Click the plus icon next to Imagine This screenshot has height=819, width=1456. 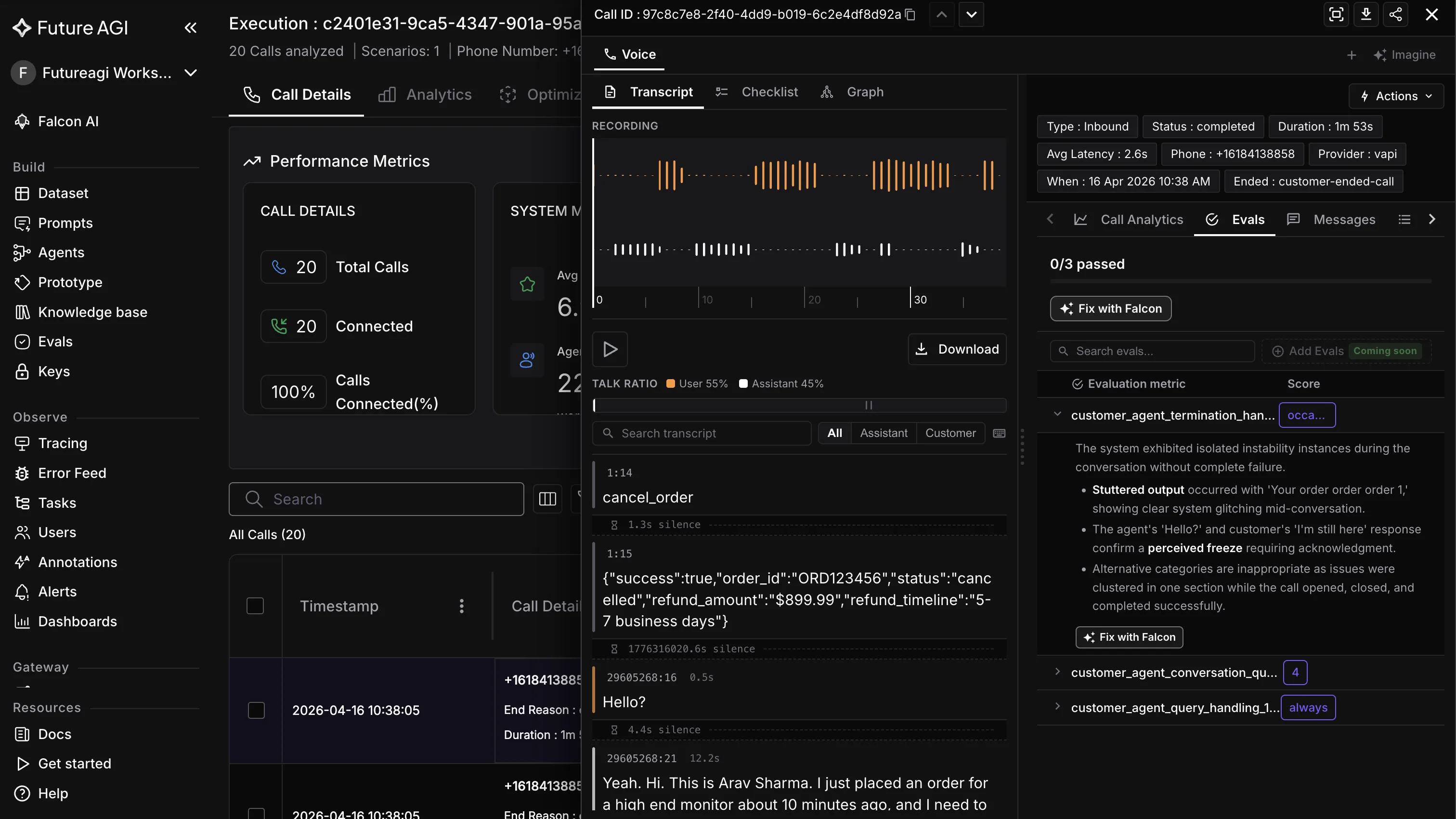click(1352, 55)
